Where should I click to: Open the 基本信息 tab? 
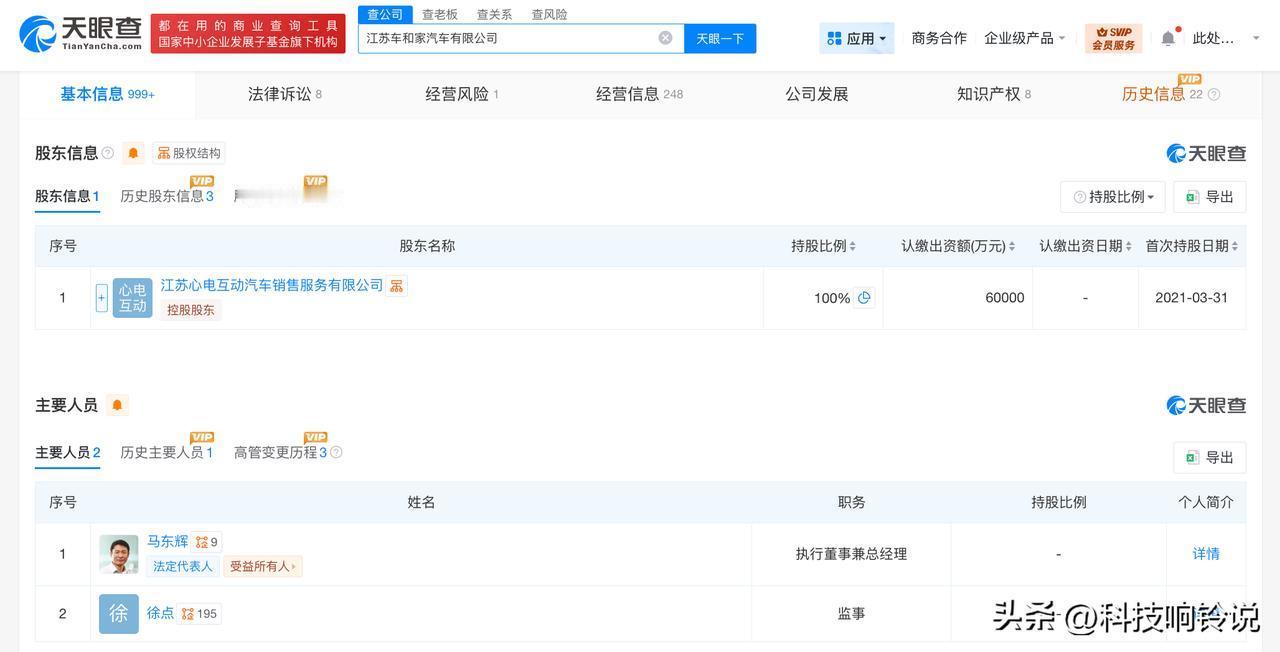tap(107, 94)
